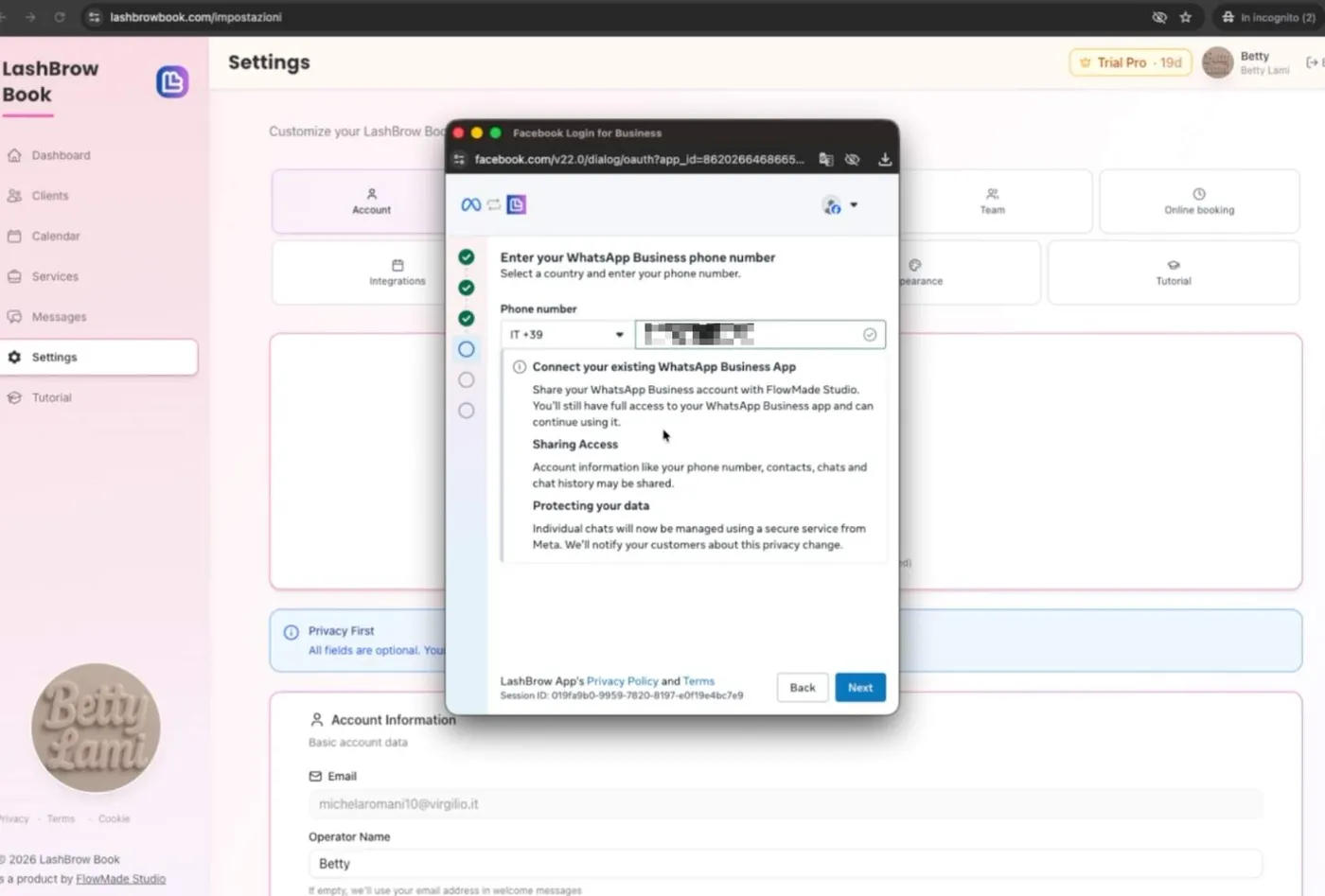Image resolution: width=1325 pixels, height=896 pixels.
Task: Open Messages in the sidebar
Action: [59, 317]
